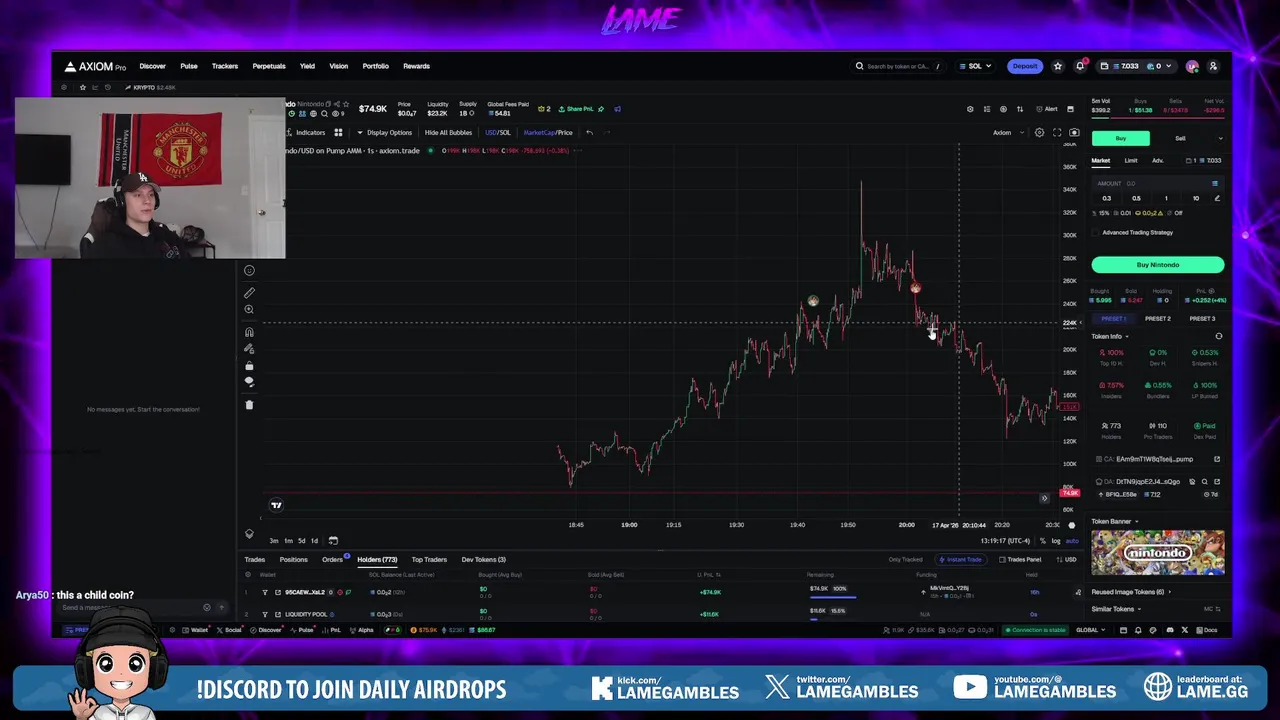Open the Discover page in top navigation

tap(152, 66)
